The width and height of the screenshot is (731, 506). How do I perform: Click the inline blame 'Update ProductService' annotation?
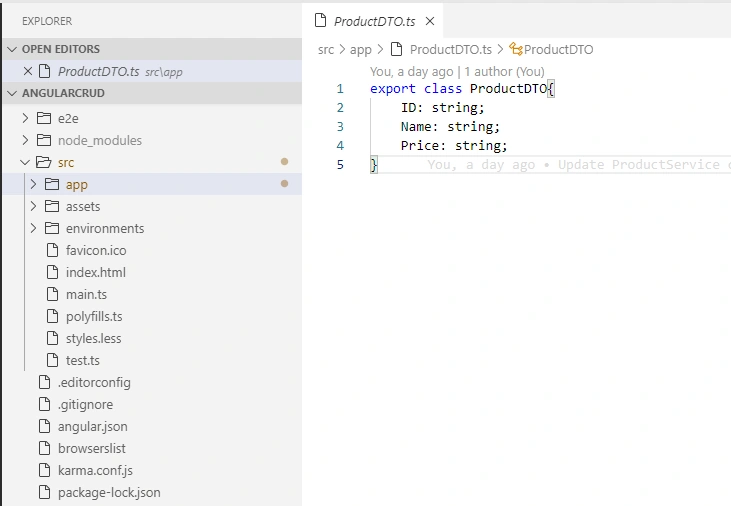[578, 165]
